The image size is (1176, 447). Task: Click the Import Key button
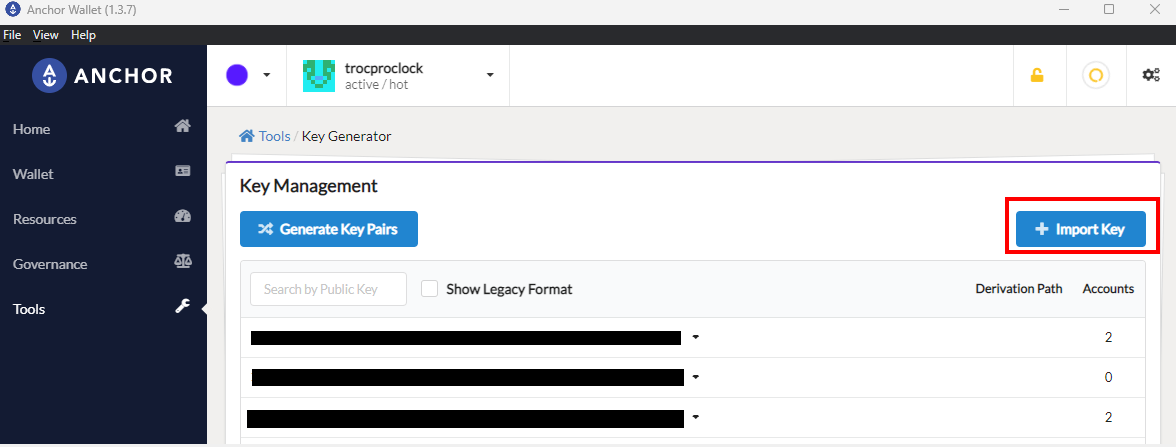coord(1081,229)
